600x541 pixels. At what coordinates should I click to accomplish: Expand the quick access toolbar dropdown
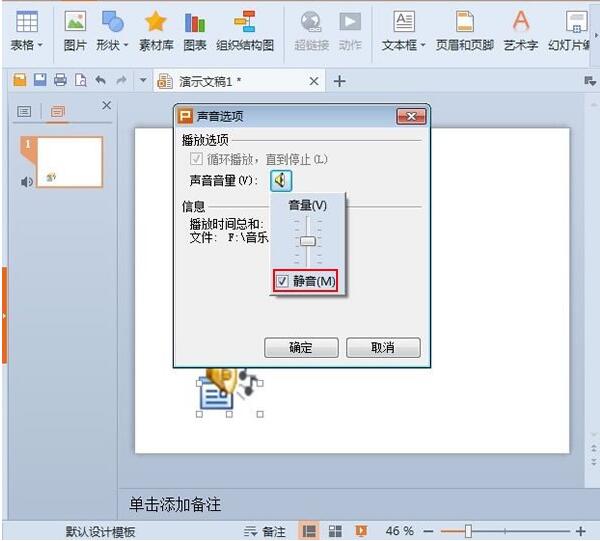tap(143, 80)
